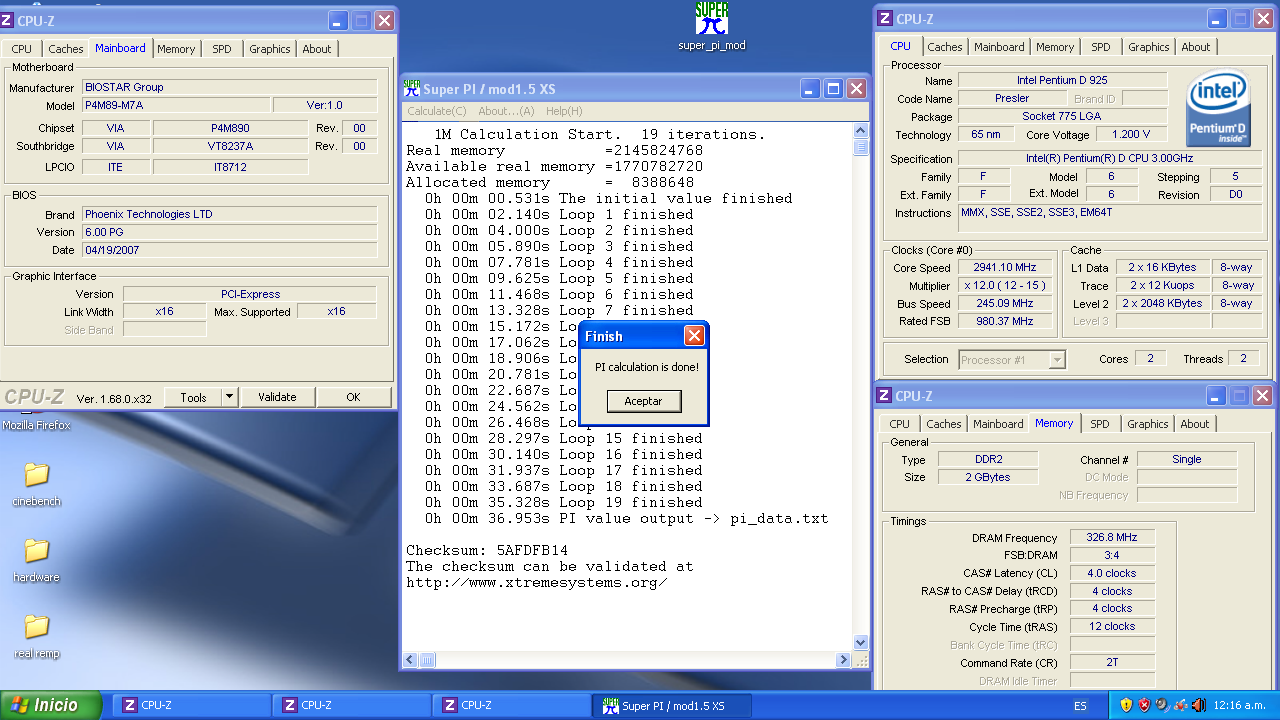1280x720 pixels.
Task: Click the Super PI scroll up arrow
Action: [x=861, y=131]
